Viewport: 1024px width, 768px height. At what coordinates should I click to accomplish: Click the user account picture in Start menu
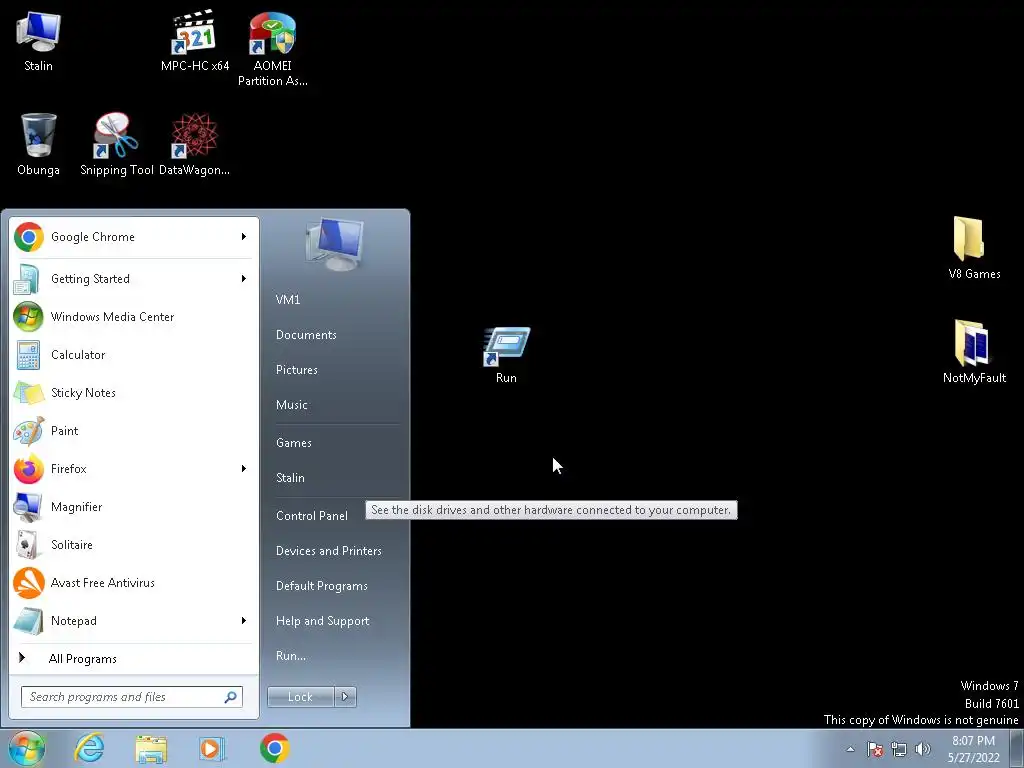(x=334, y=245)
